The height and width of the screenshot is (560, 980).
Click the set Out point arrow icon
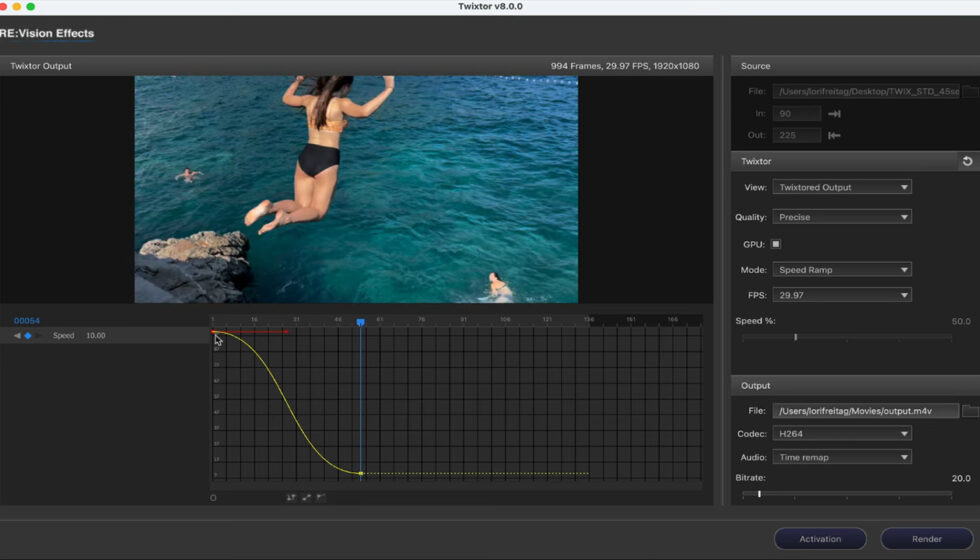(x=834, y=135)
